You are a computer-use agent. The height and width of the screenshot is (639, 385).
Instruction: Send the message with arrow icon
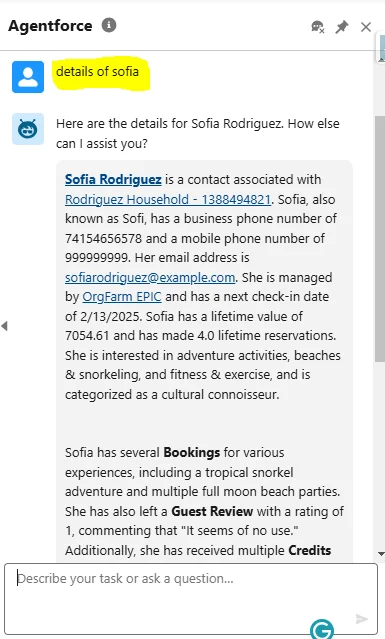pyautogui.click(x=361, y=619)
